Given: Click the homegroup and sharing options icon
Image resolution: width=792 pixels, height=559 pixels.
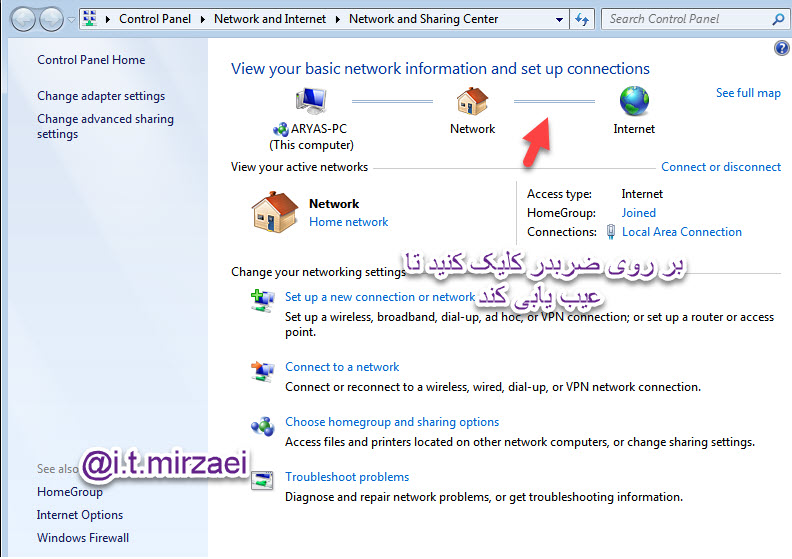Looking at the screenshot, I should 263,427.
